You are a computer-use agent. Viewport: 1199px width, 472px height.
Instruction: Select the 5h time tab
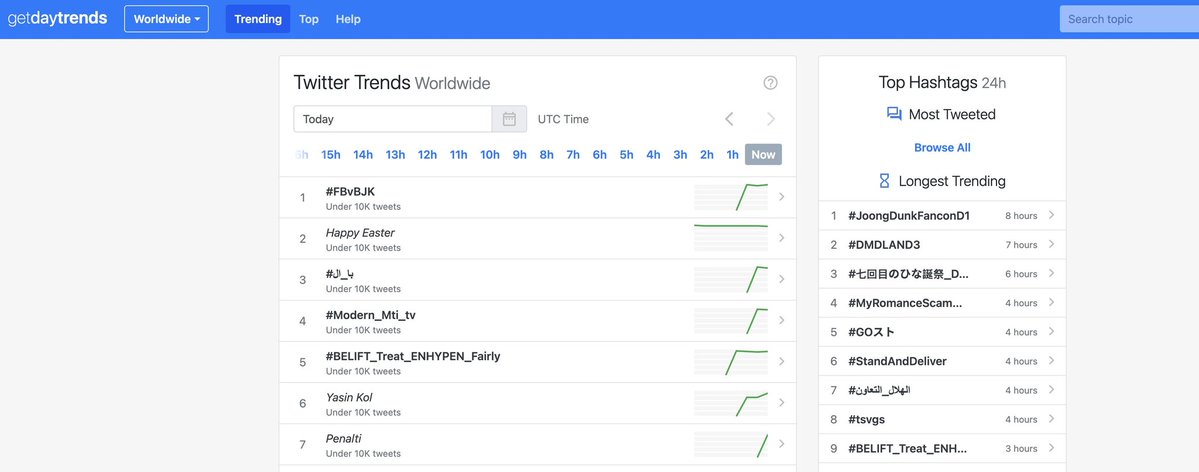(626, 155)
